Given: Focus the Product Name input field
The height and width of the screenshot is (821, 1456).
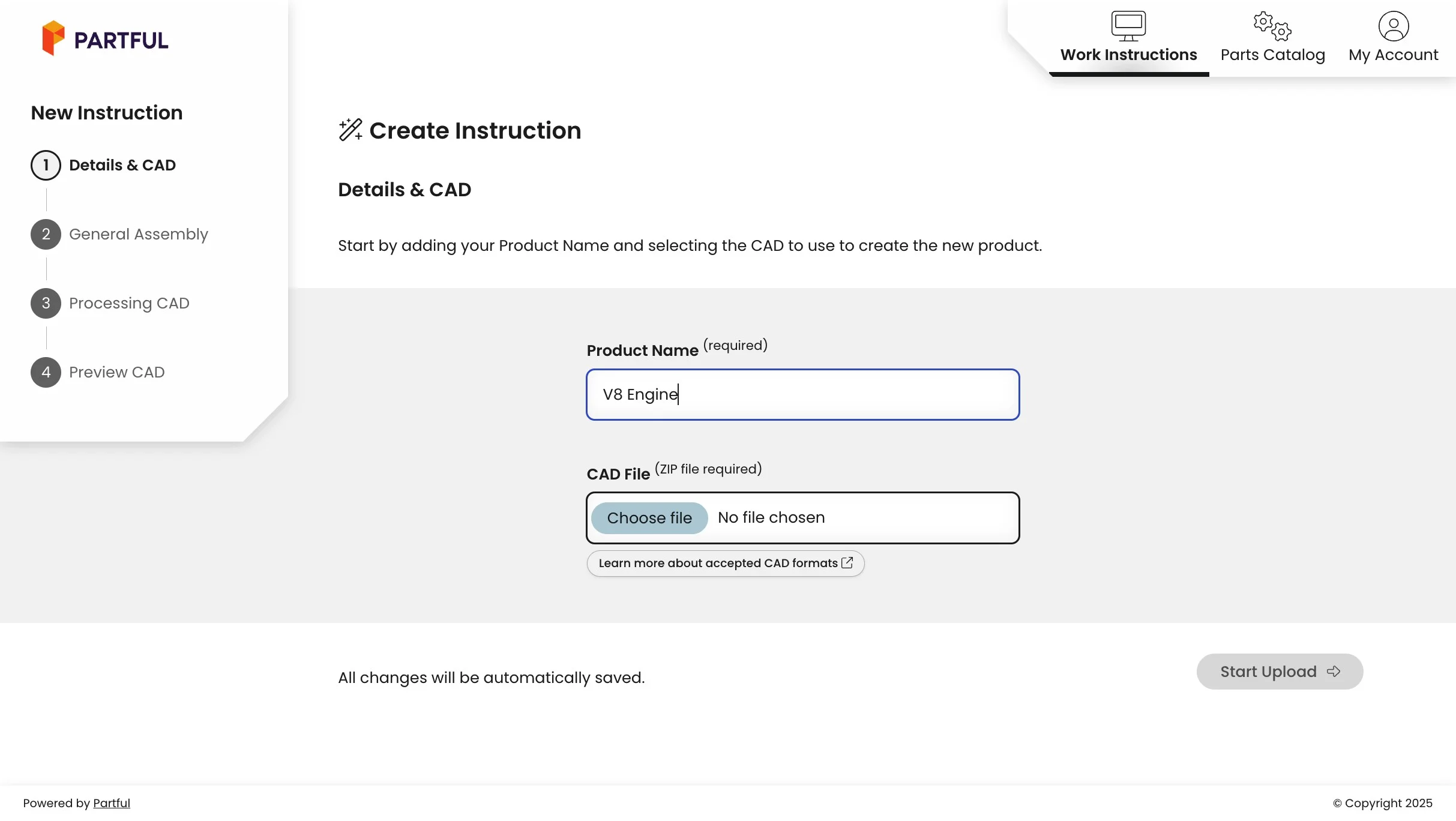Looking at the screenshot, I should tap(802, 394).
